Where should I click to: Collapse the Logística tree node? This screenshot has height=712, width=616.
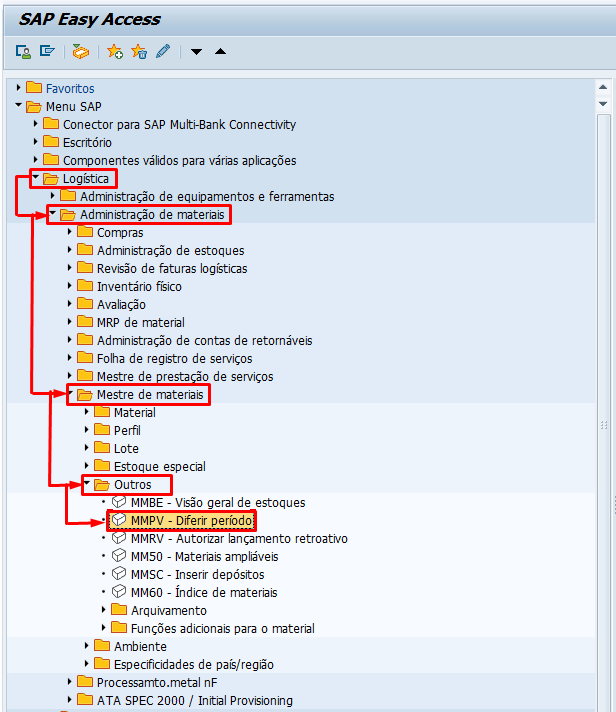pos(36,178)
